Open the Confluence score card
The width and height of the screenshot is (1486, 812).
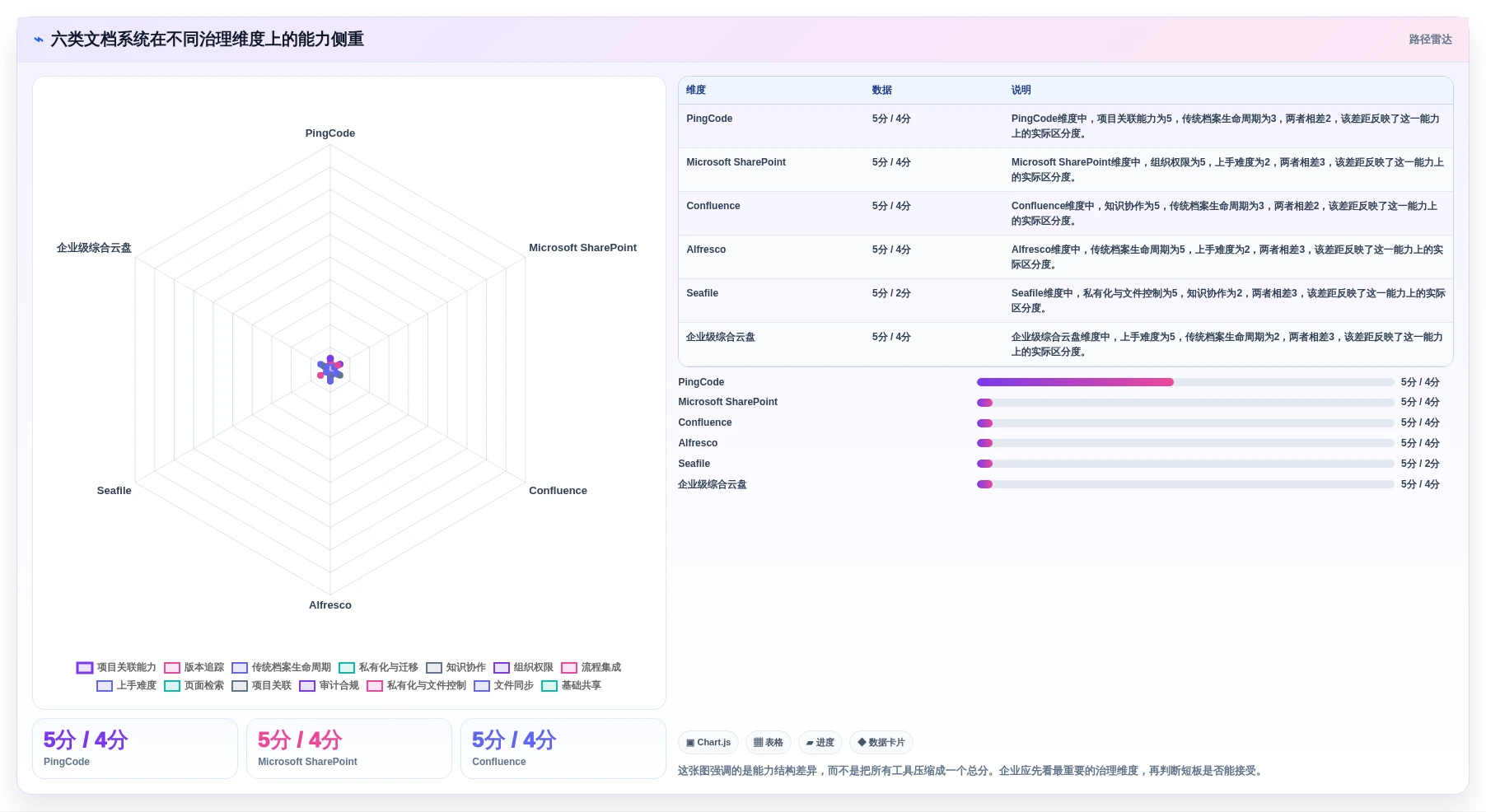click(x=563, y=749)
